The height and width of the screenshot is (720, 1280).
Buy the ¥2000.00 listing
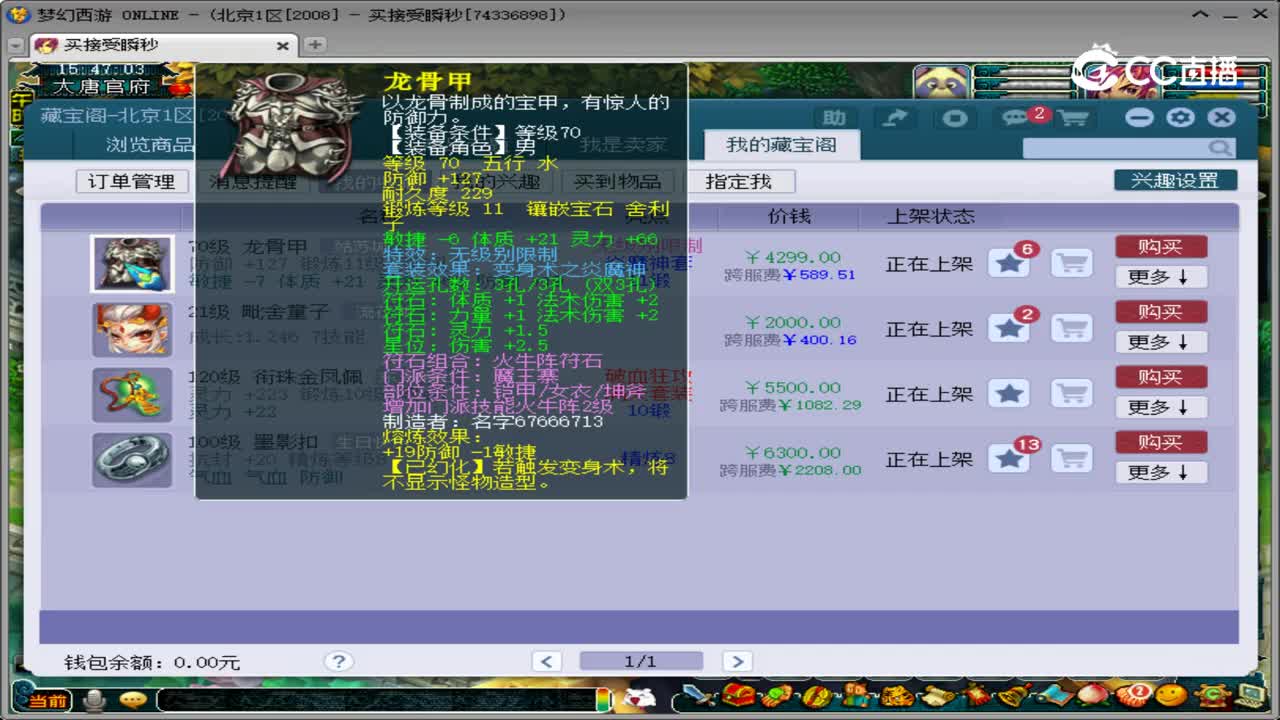tap(1161, 312)
